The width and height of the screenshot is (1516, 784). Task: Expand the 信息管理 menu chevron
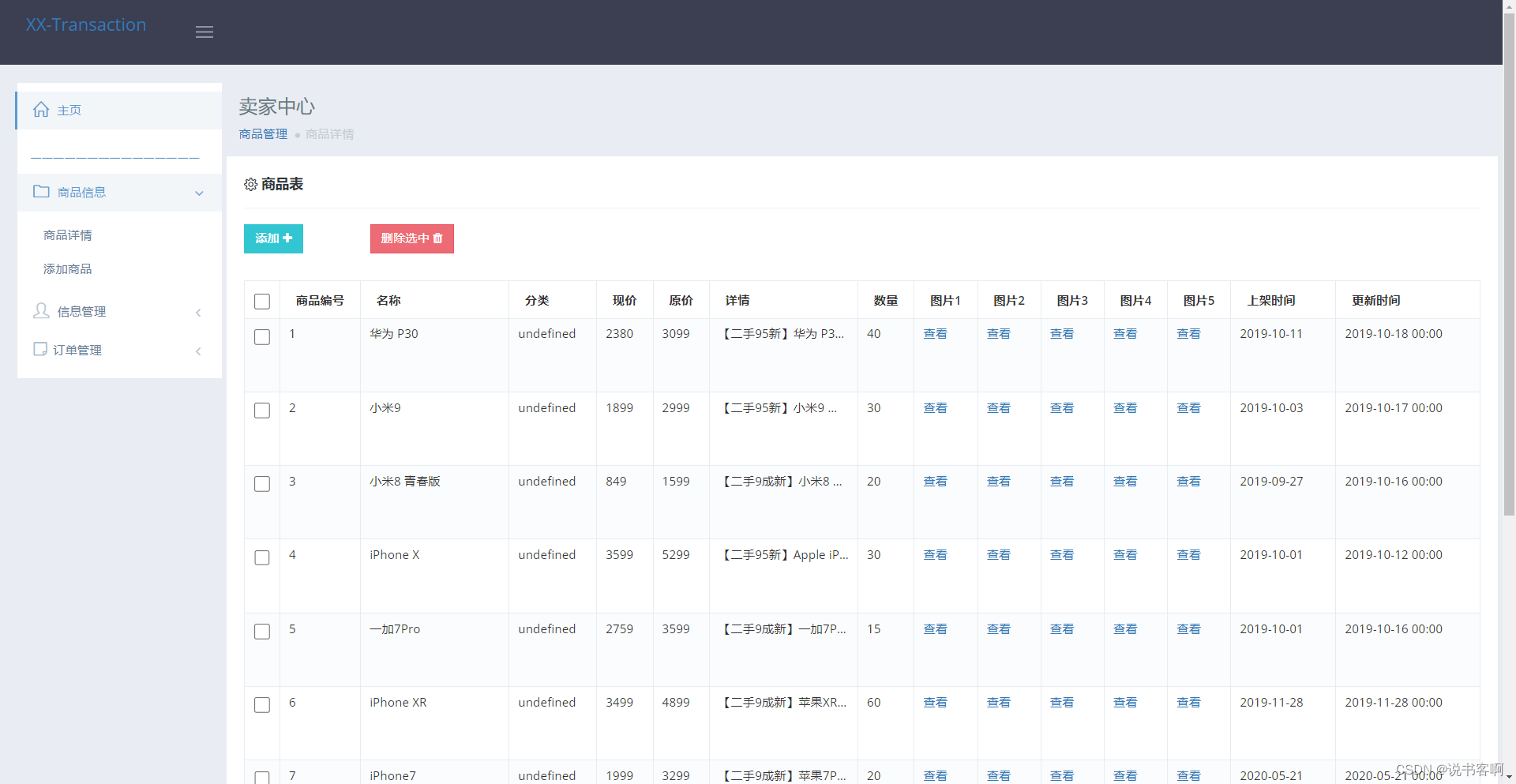198,313
